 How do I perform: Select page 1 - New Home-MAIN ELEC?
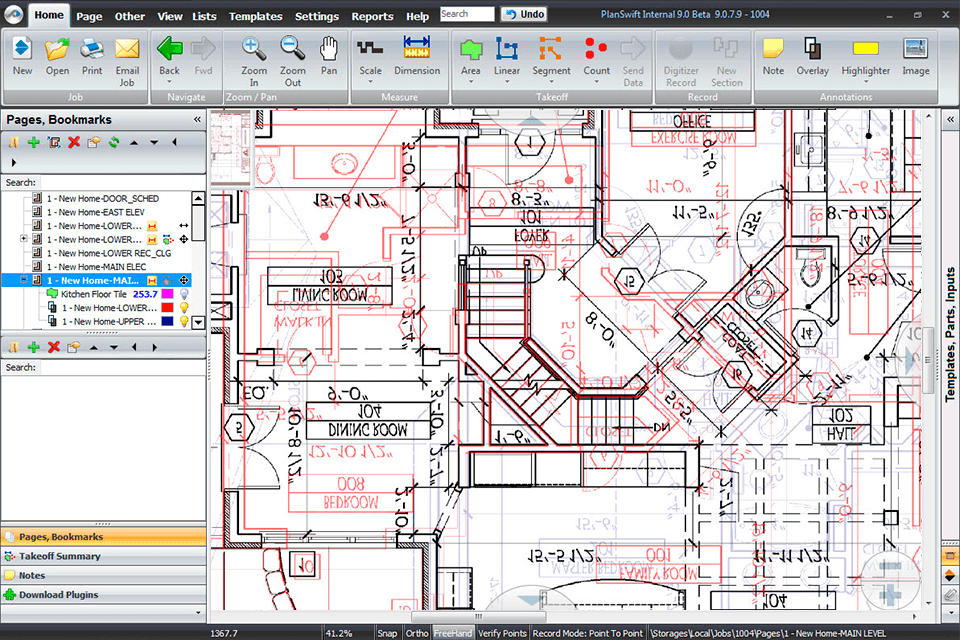tap(96, 266)
